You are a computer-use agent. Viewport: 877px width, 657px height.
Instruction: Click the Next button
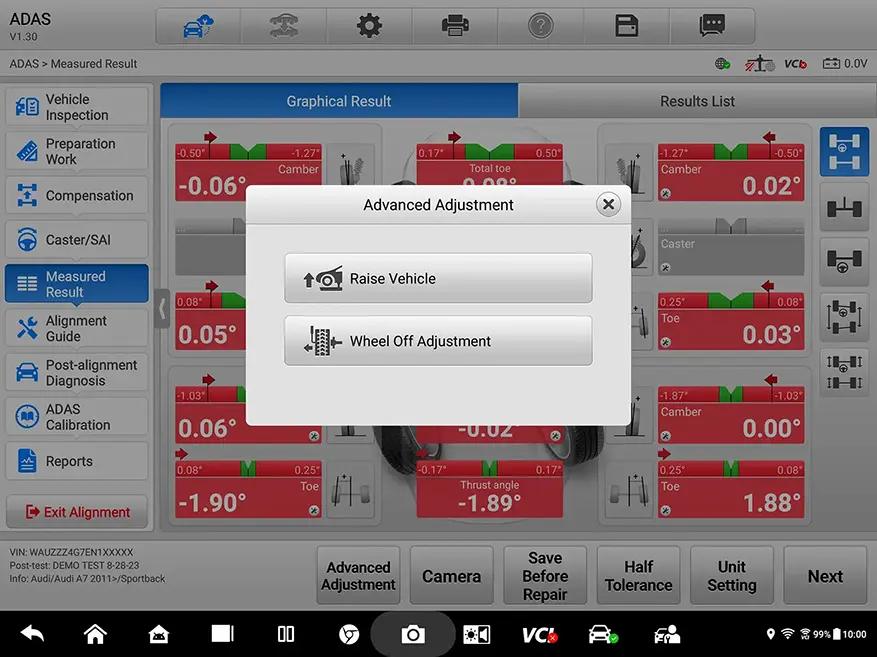[825, 576]
